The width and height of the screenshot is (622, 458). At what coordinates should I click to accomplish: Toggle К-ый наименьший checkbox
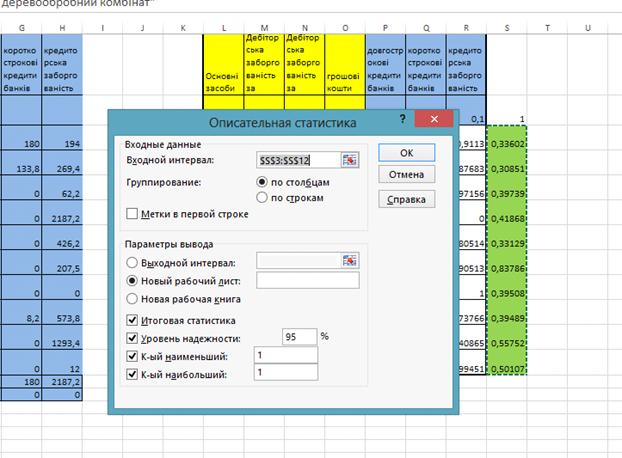pyautogui.click(x=132, y=356)
